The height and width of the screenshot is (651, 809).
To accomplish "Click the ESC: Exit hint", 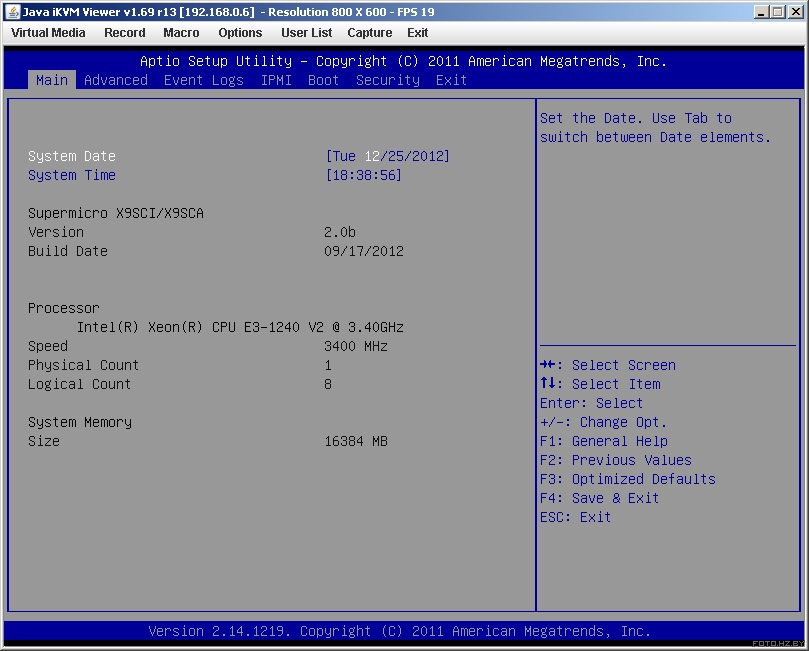I will (575, 517).
